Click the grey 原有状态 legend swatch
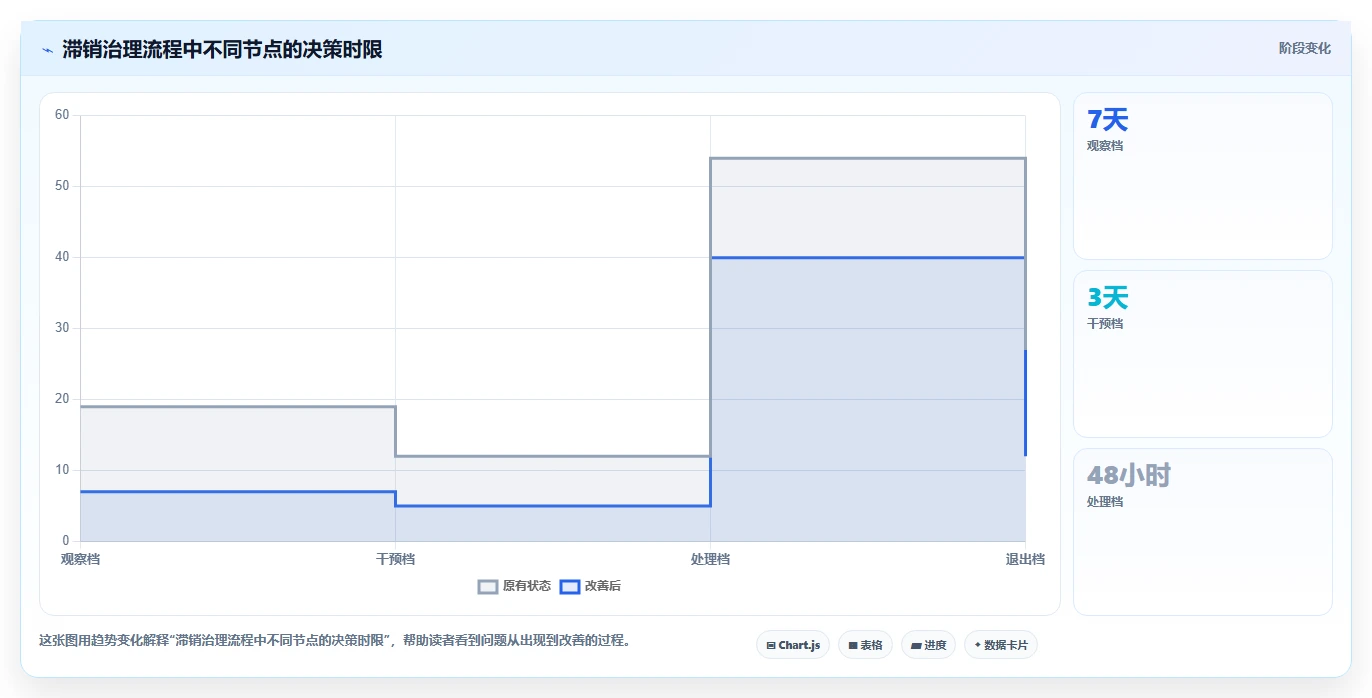Screen dimensions: 1372x698 point(488,587)
